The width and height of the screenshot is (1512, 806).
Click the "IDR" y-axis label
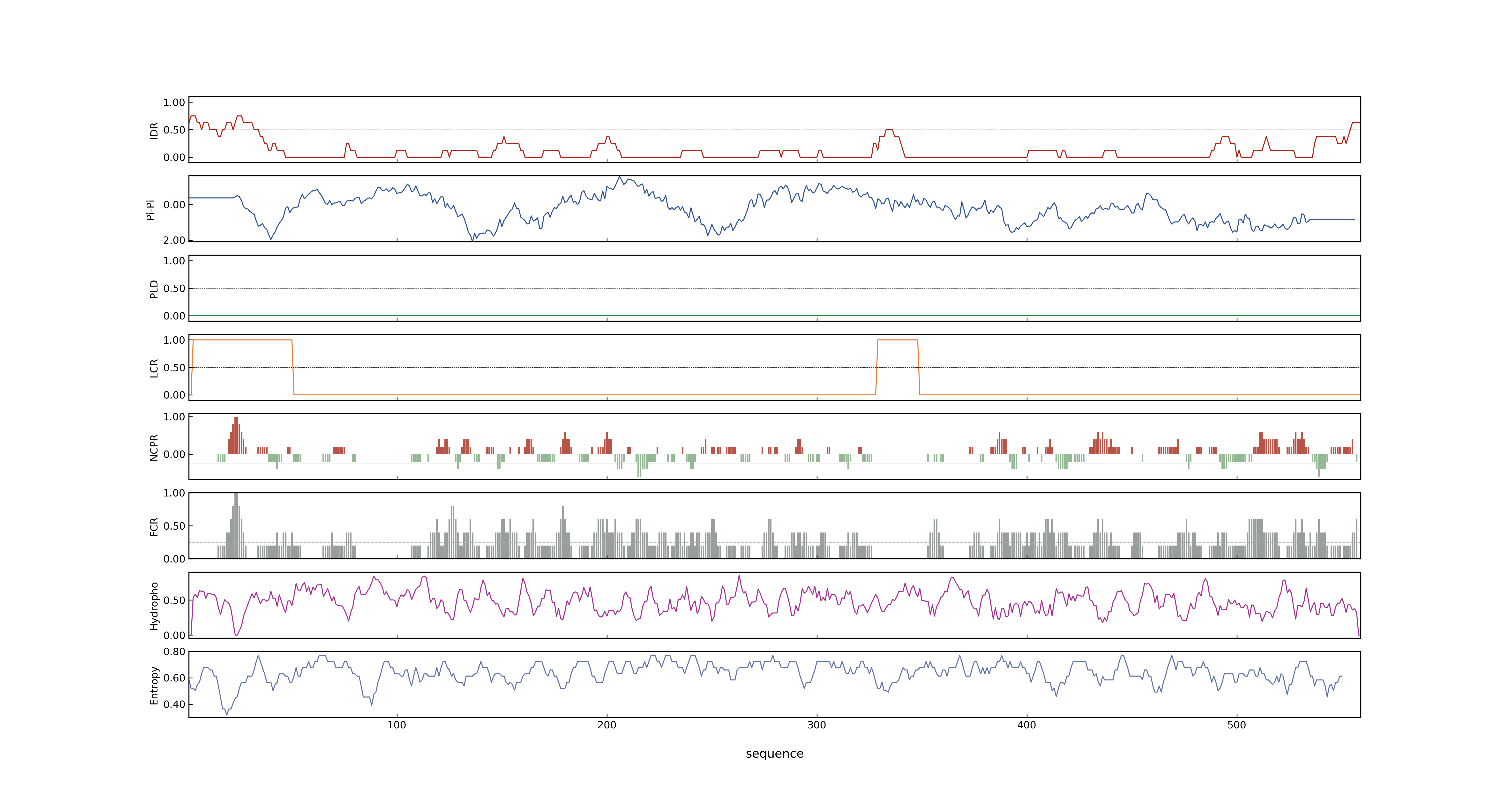(154, 130)
